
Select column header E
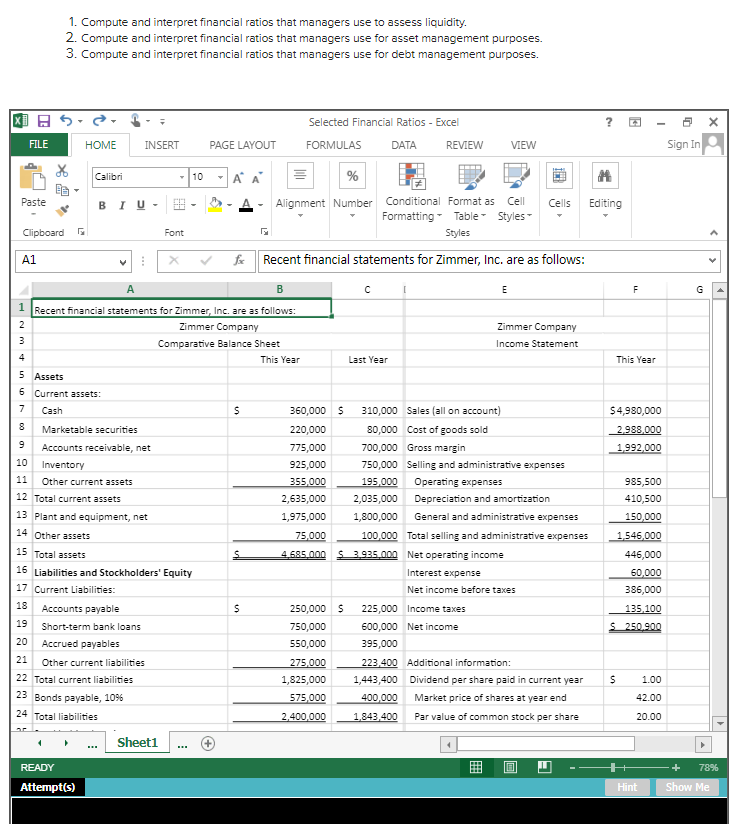click(x=504, y=289)
